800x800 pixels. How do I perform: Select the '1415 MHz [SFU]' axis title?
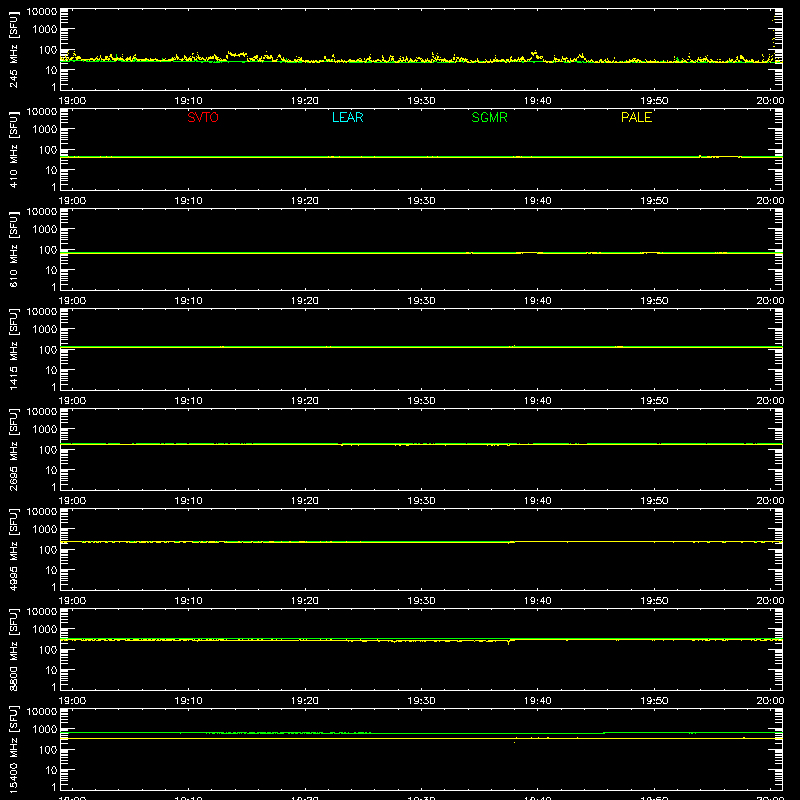[14, 349]
